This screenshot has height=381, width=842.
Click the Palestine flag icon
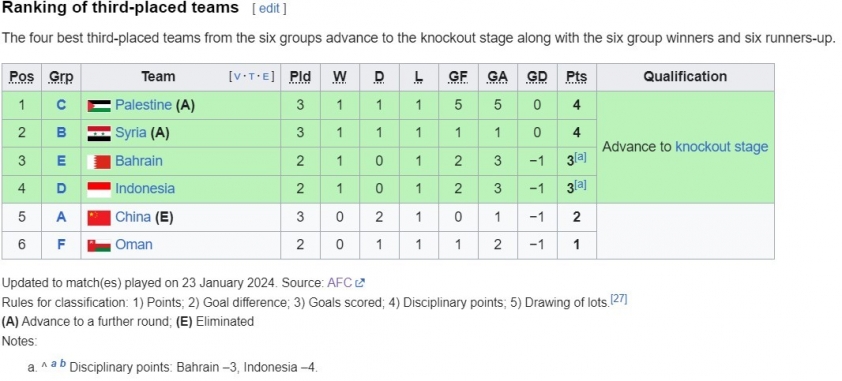(x=99, y=105)
